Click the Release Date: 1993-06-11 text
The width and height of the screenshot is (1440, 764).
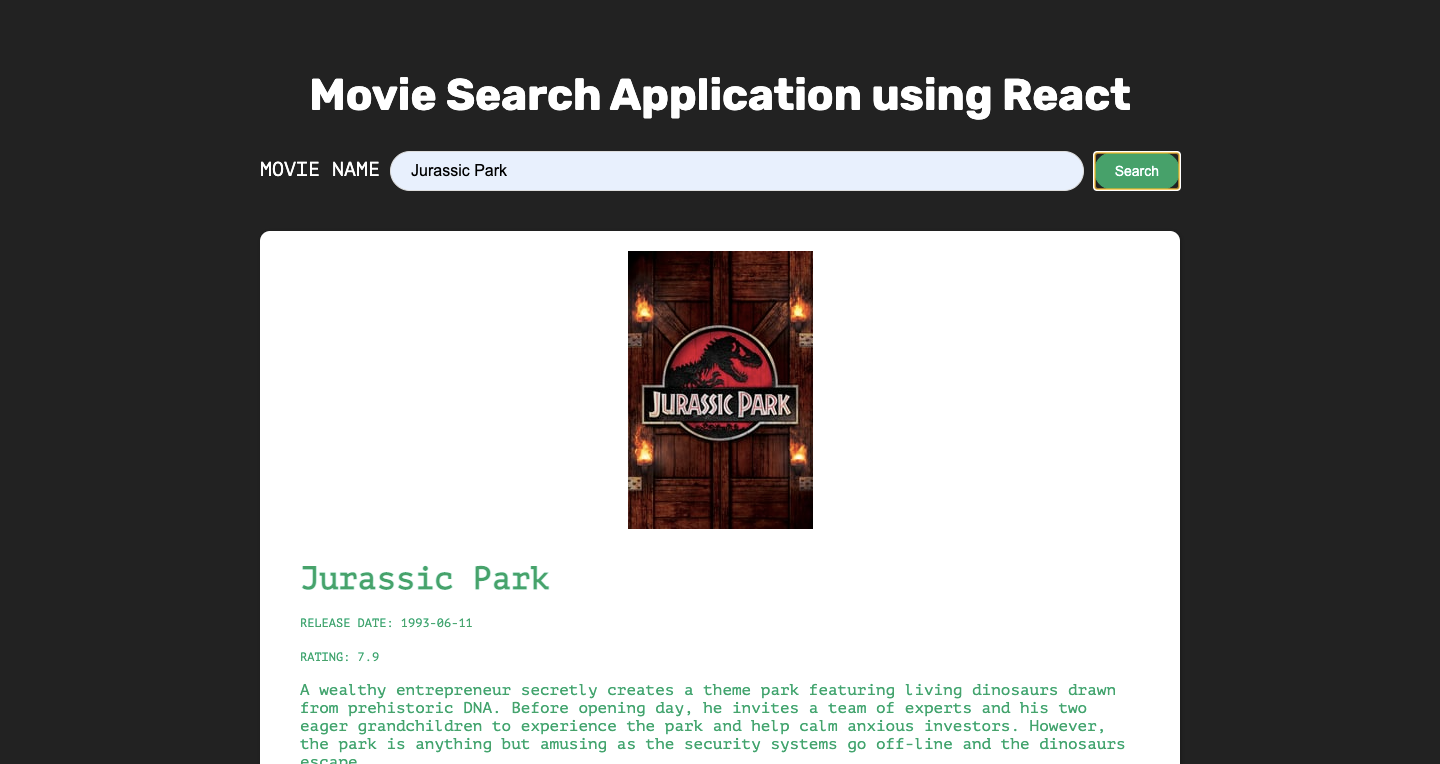[386, 623]
